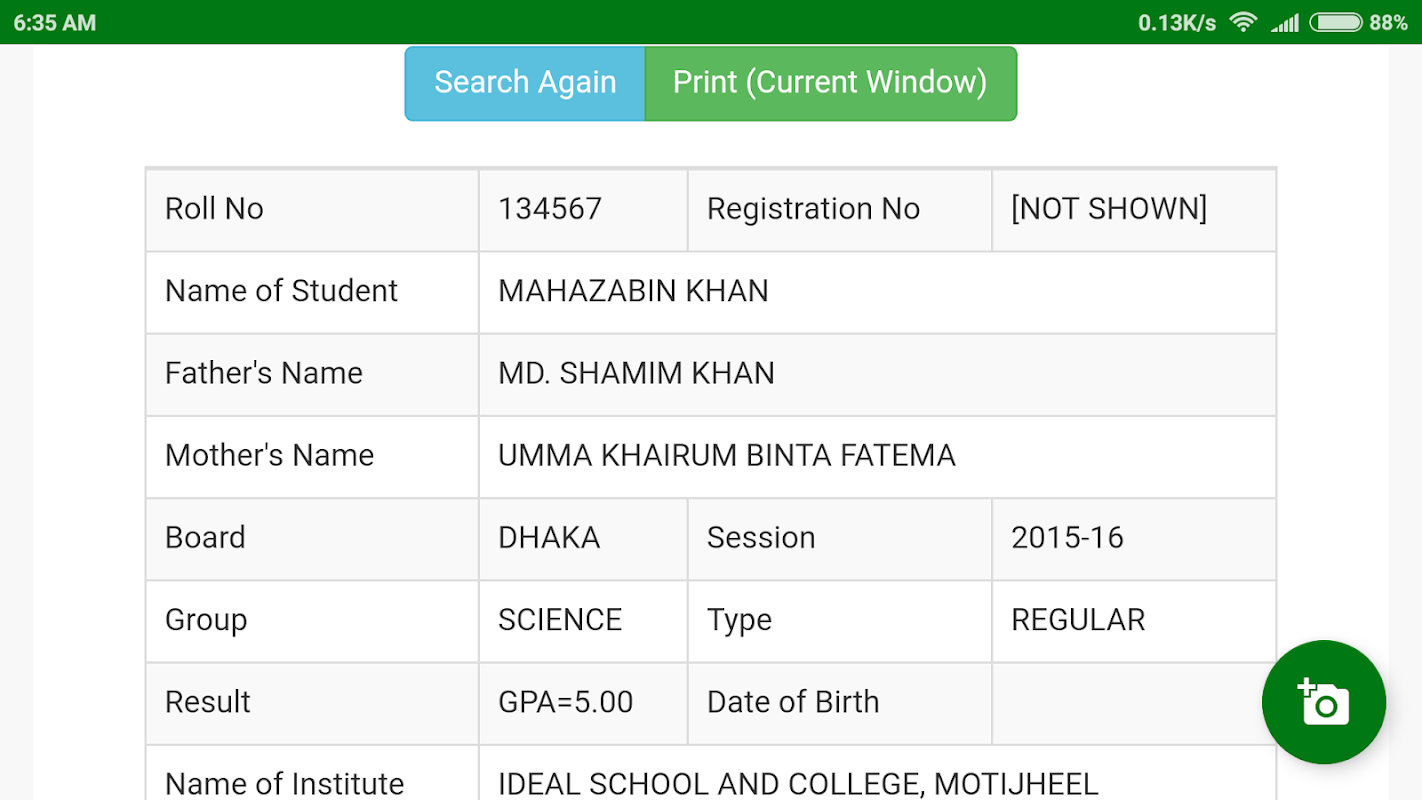Tap the Wi-Fi status icon
1422x800 pixels.
1243,22
